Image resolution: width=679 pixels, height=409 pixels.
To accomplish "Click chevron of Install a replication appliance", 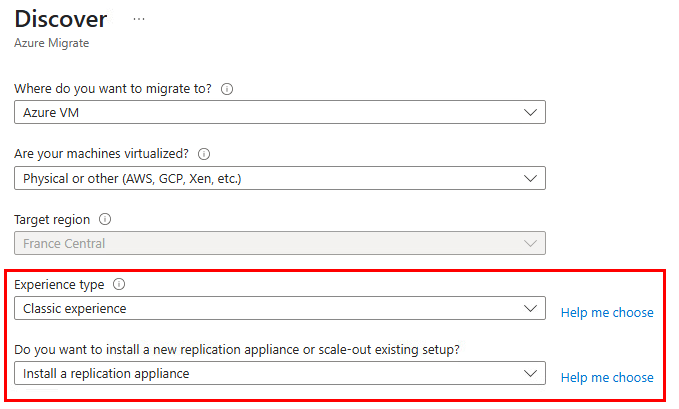I will pos(530,373).
